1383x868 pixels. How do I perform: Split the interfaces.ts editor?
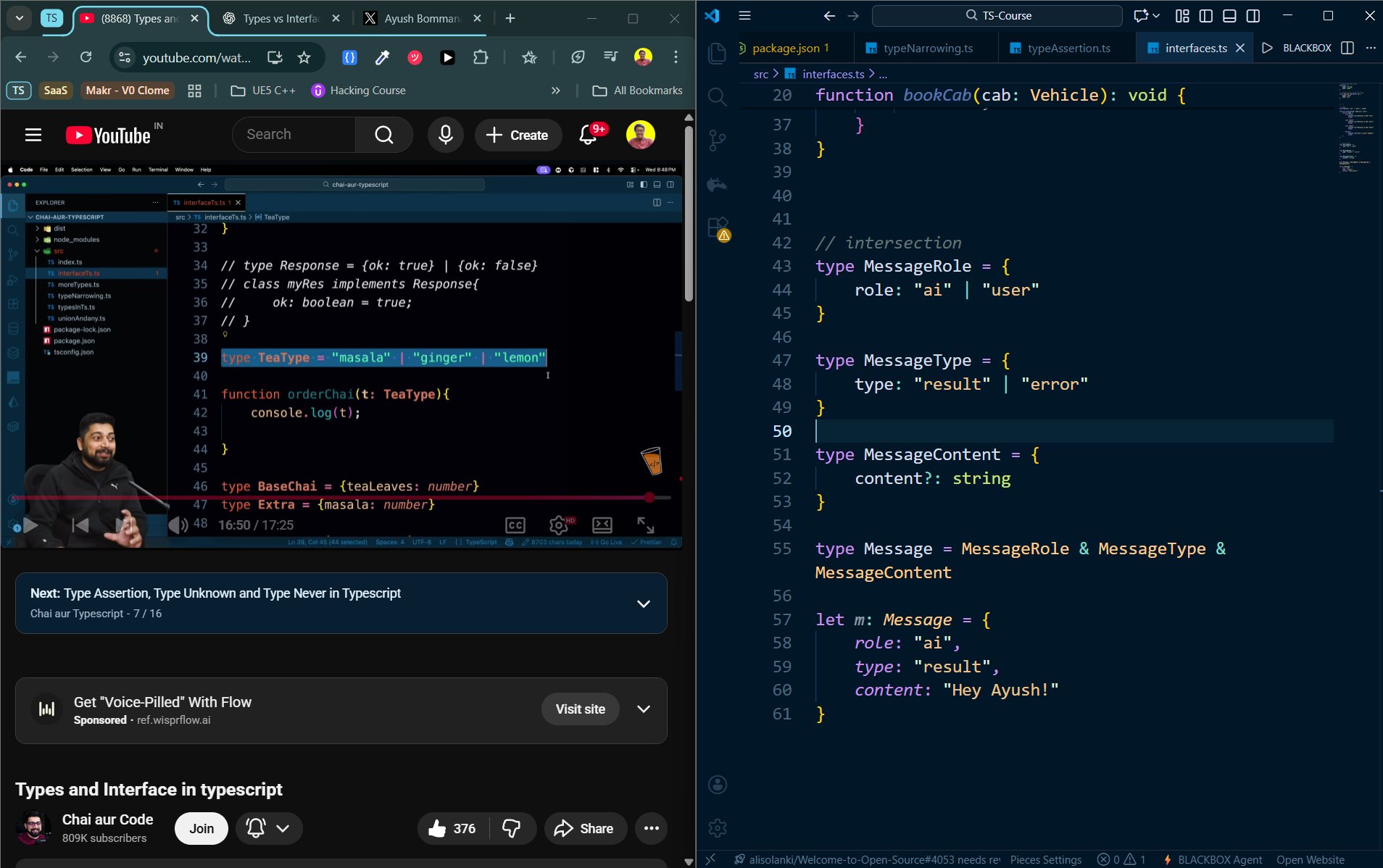[x=1347, y=48]
